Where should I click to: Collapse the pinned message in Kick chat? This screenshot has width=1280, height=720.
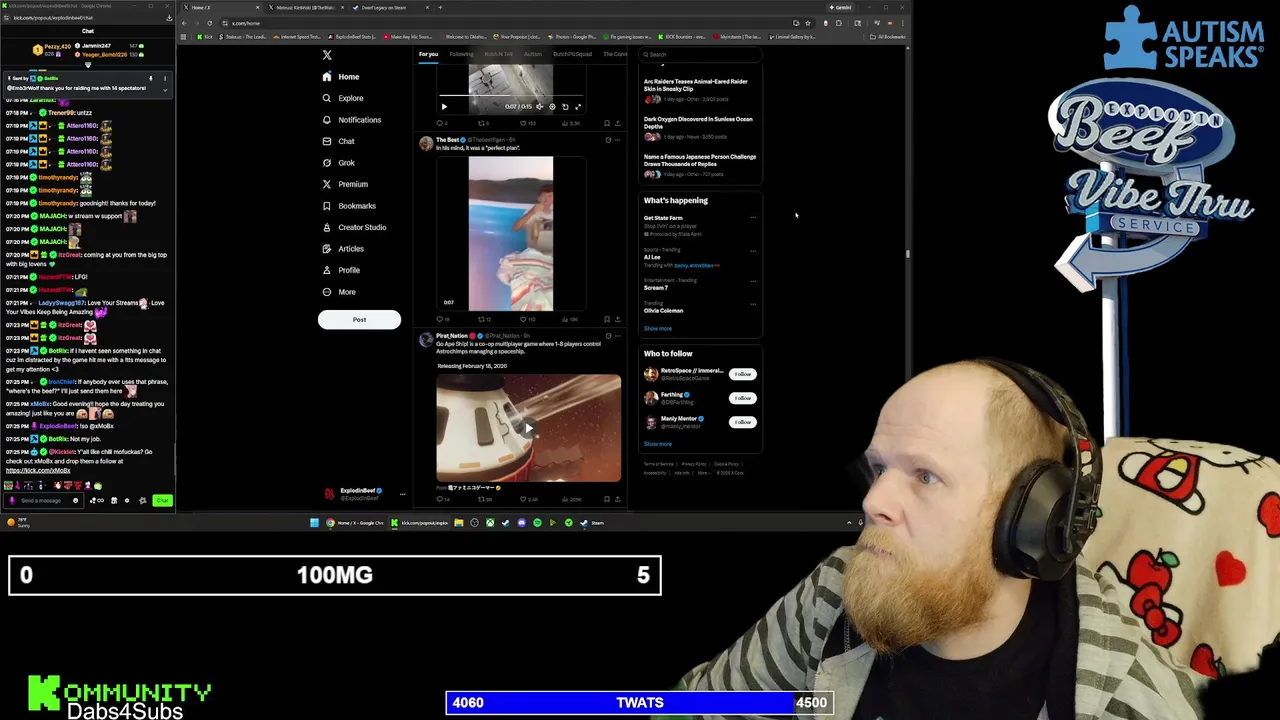pyautogui.click(x=165, y=90)
